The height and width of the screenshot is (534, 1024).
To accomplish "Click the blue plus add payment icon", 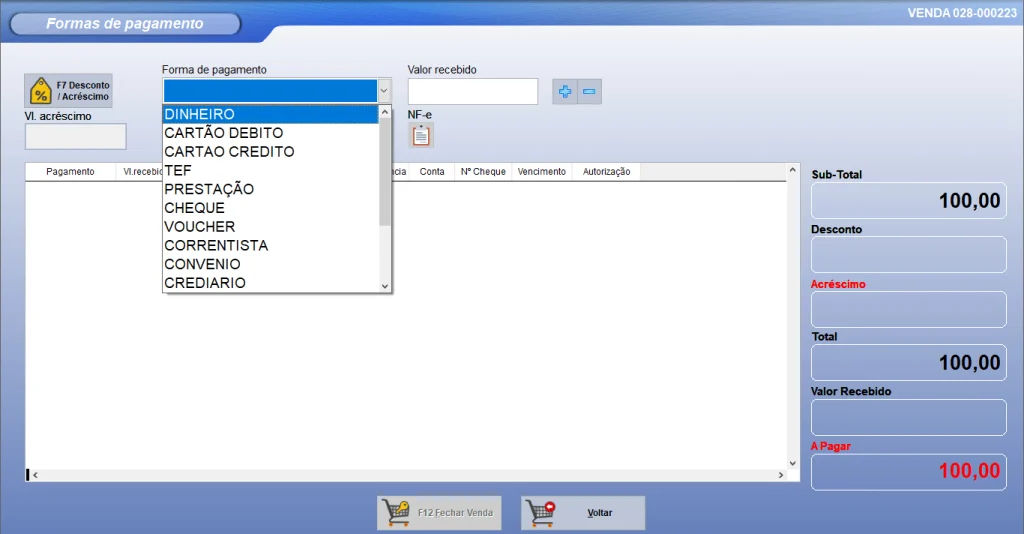I will pyautogui.click(x=565, y=92).
